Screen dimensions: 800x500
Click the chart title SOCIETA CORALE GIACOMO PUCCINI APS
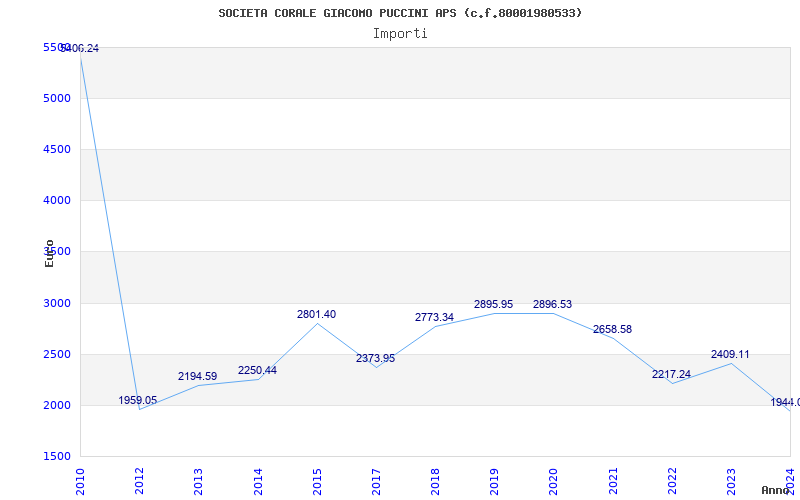click(400, 13)
